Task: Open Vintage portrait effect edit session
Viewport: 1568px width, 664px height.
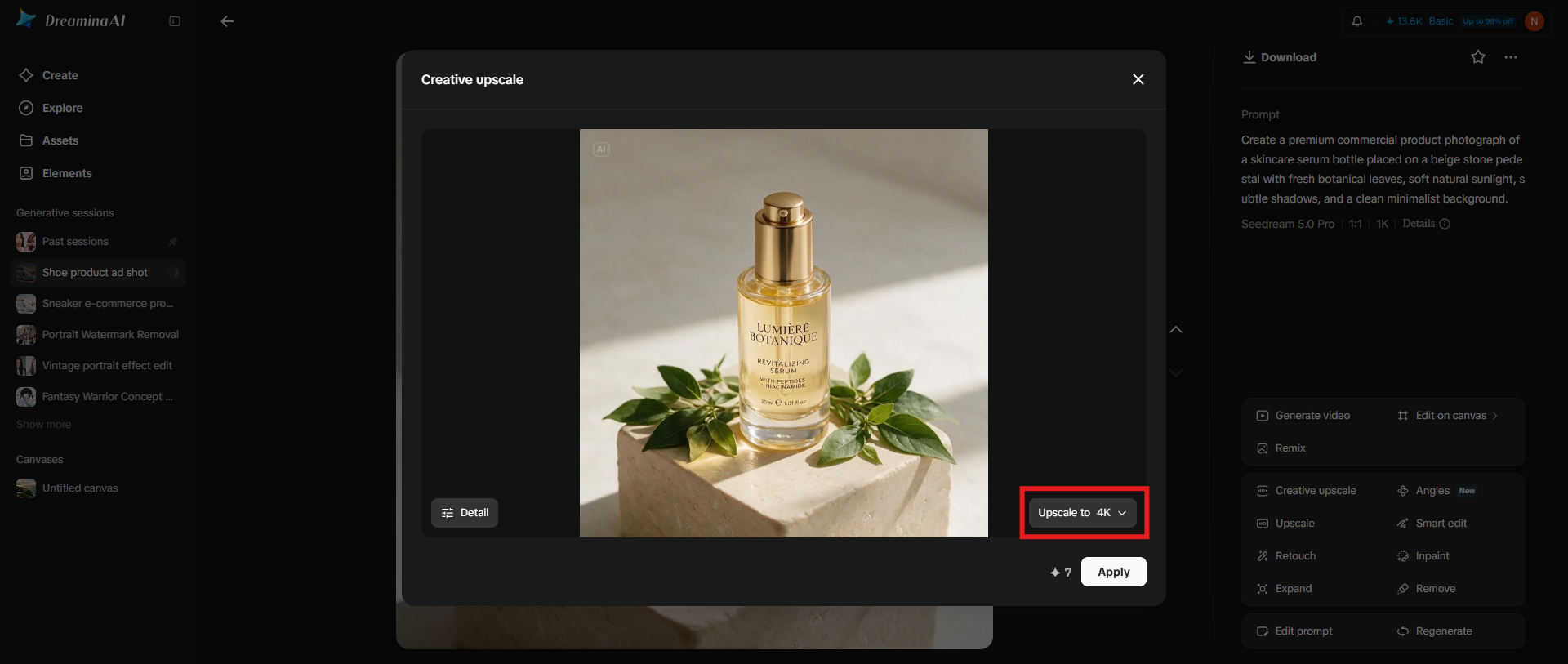Action: [98, 366]
